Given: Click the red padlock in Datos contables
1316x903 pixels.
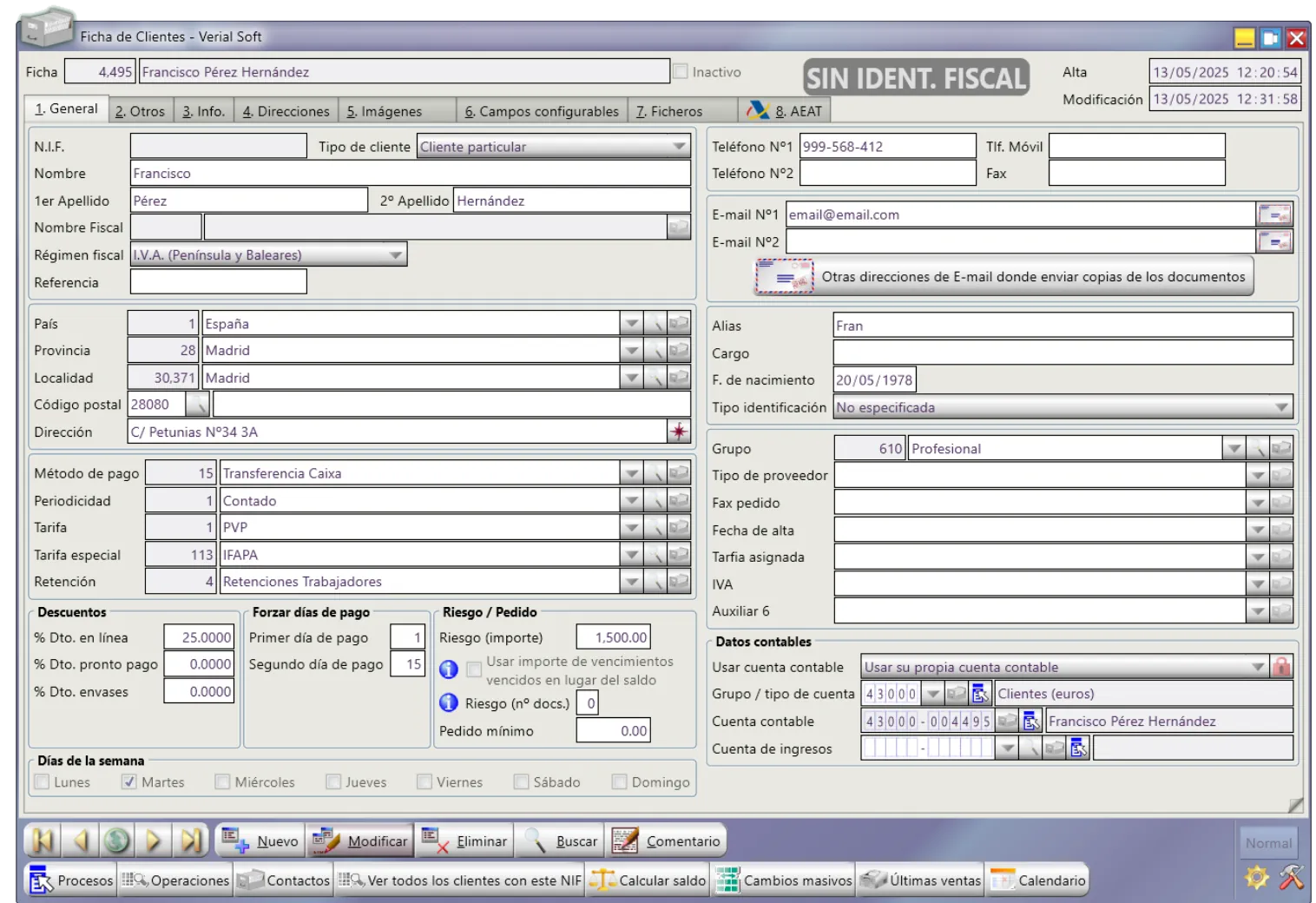Looking at the screenshot, I should (x=1281, y=667).
